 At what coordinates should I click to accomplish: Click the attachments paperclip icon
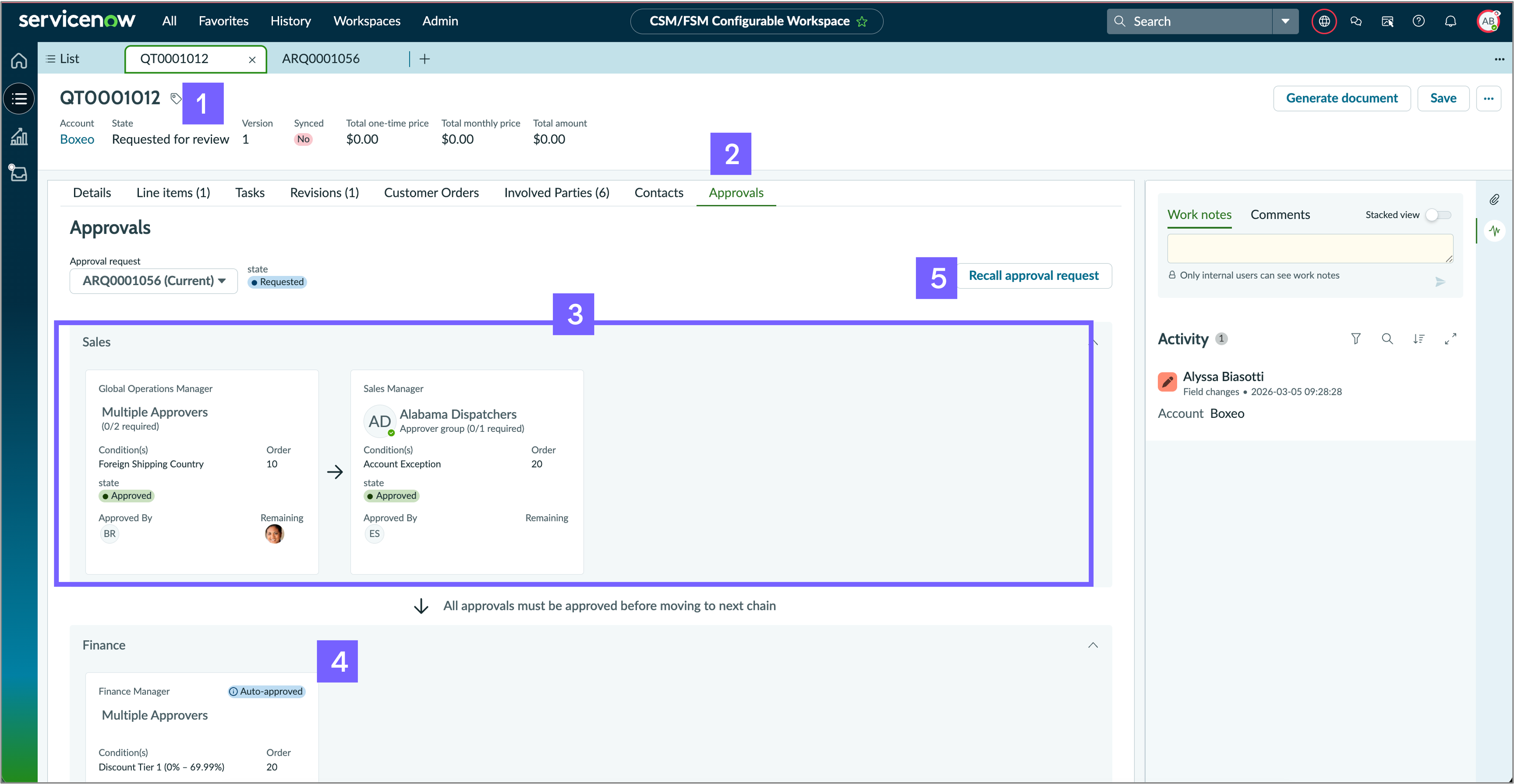point(1494,200)
